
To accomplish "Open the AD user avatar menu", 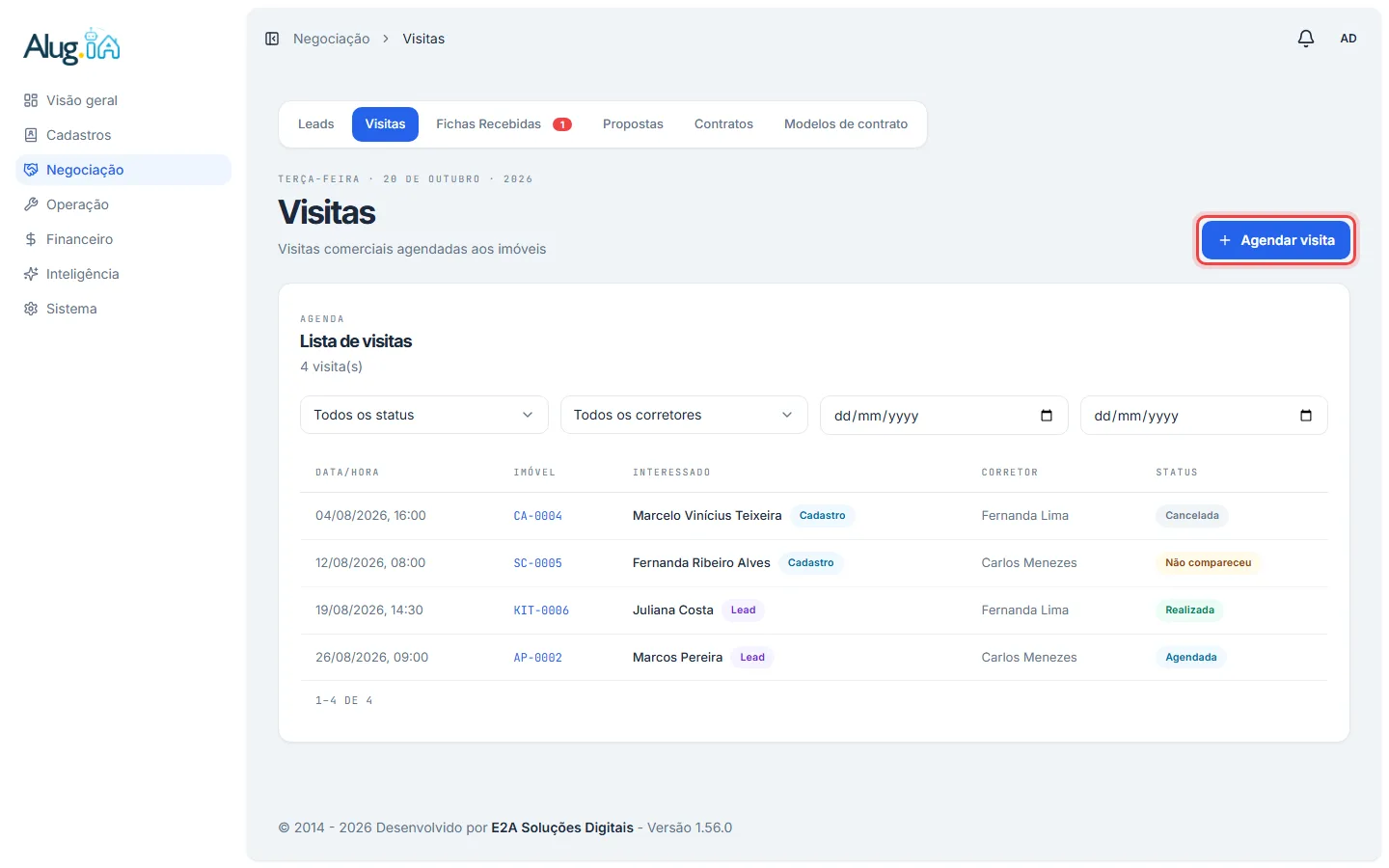I will 1348,39.
